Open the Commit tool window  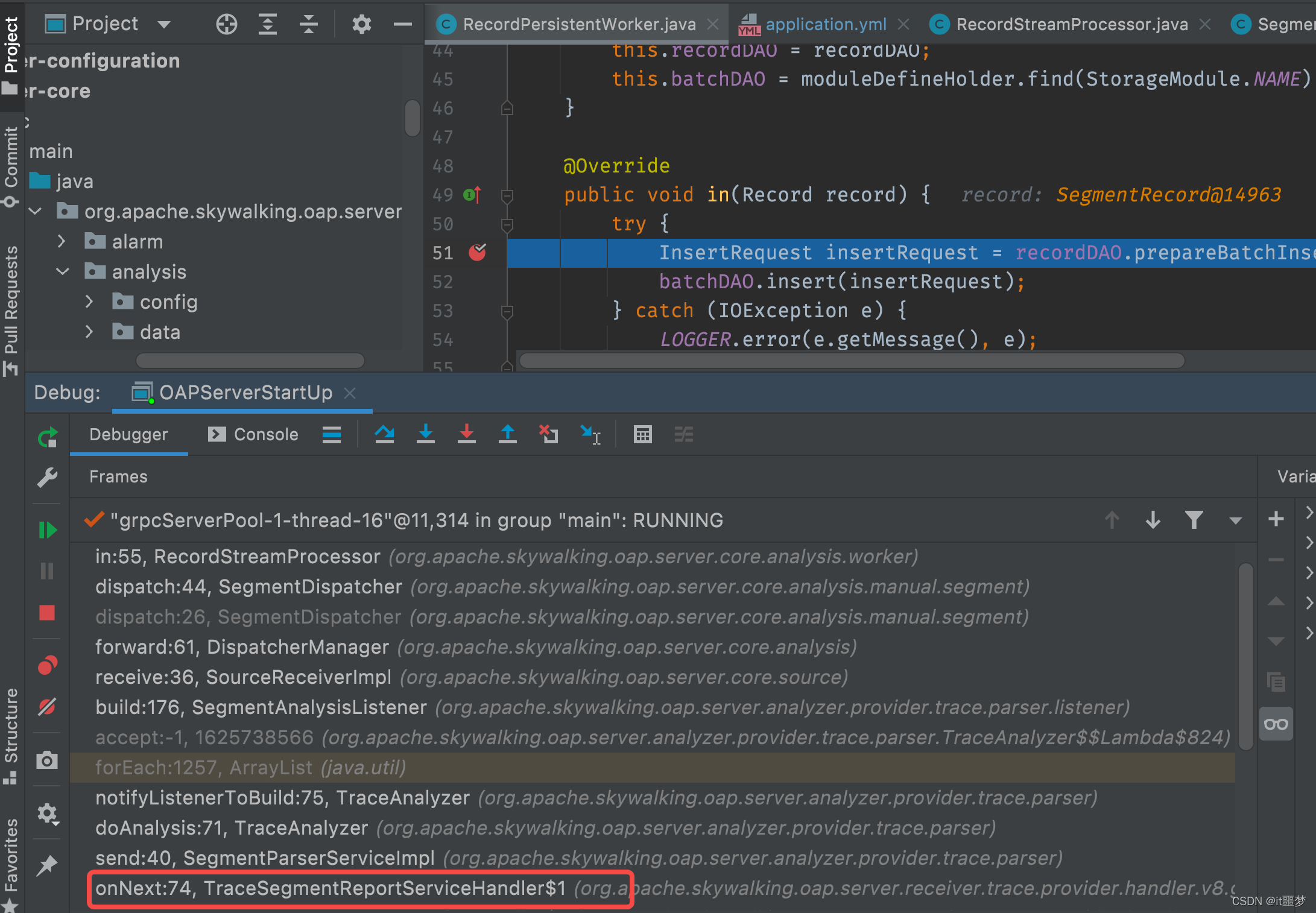tap(11, 166)
